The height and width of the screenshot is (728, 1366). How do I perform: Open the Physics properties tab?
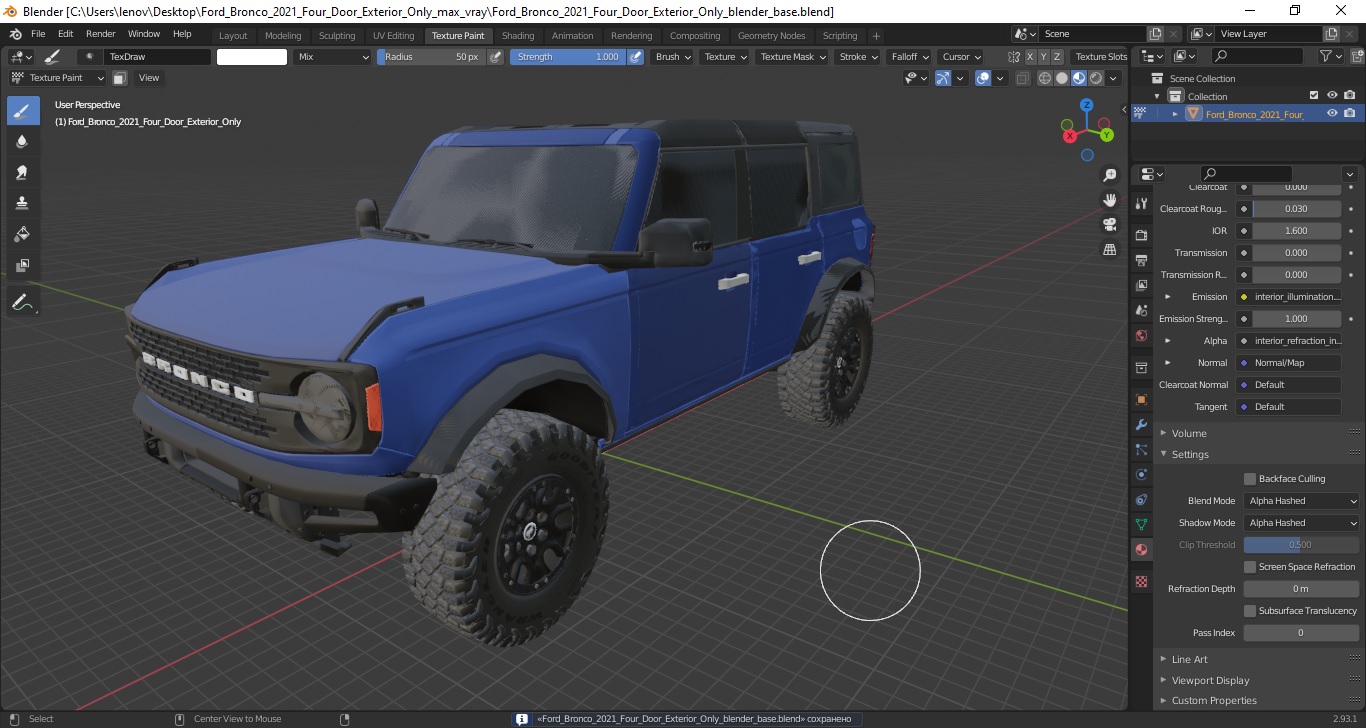(x=1141, y=474)
